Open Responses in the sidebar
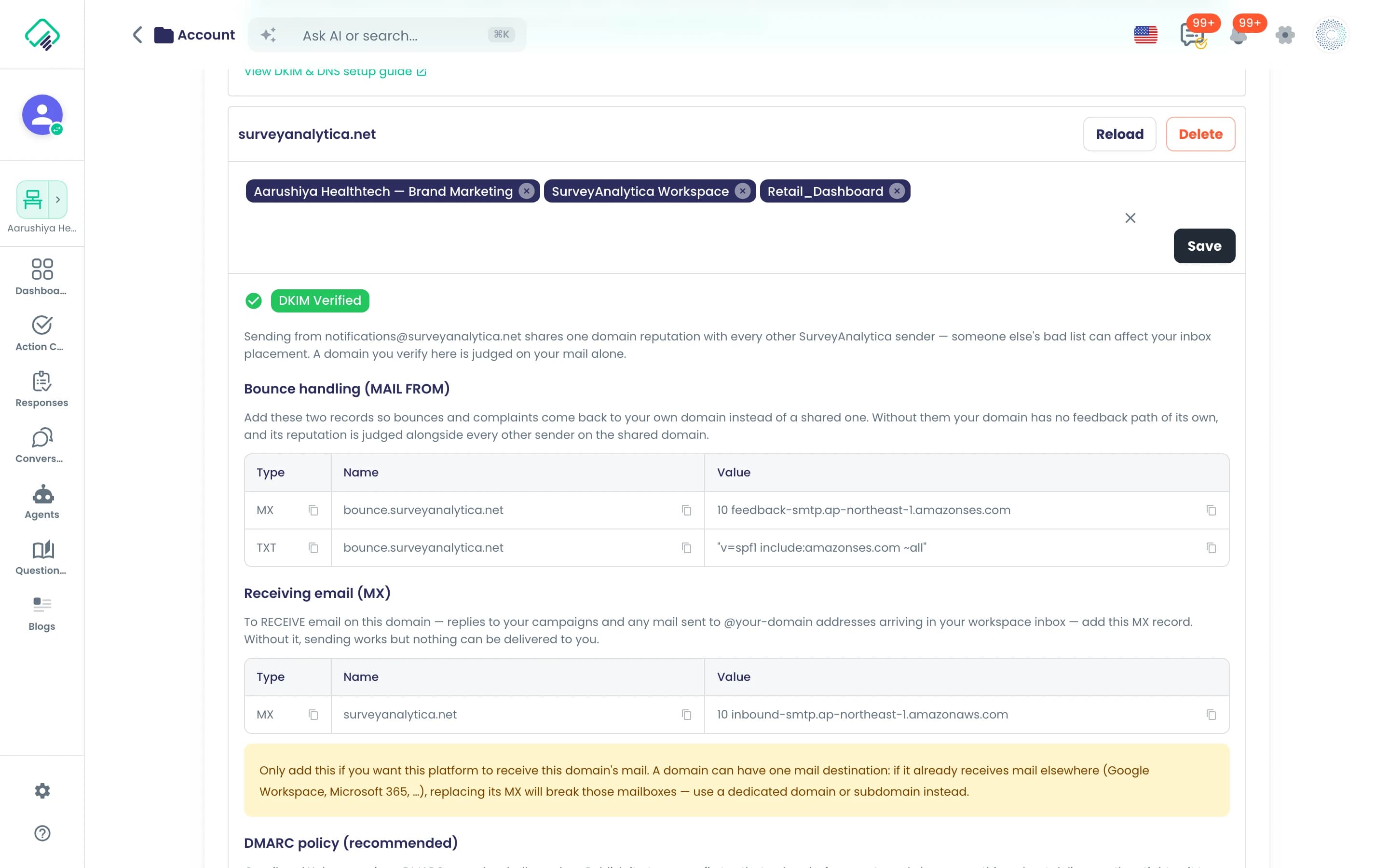The image size is (1389, 868). coord(42,389)
